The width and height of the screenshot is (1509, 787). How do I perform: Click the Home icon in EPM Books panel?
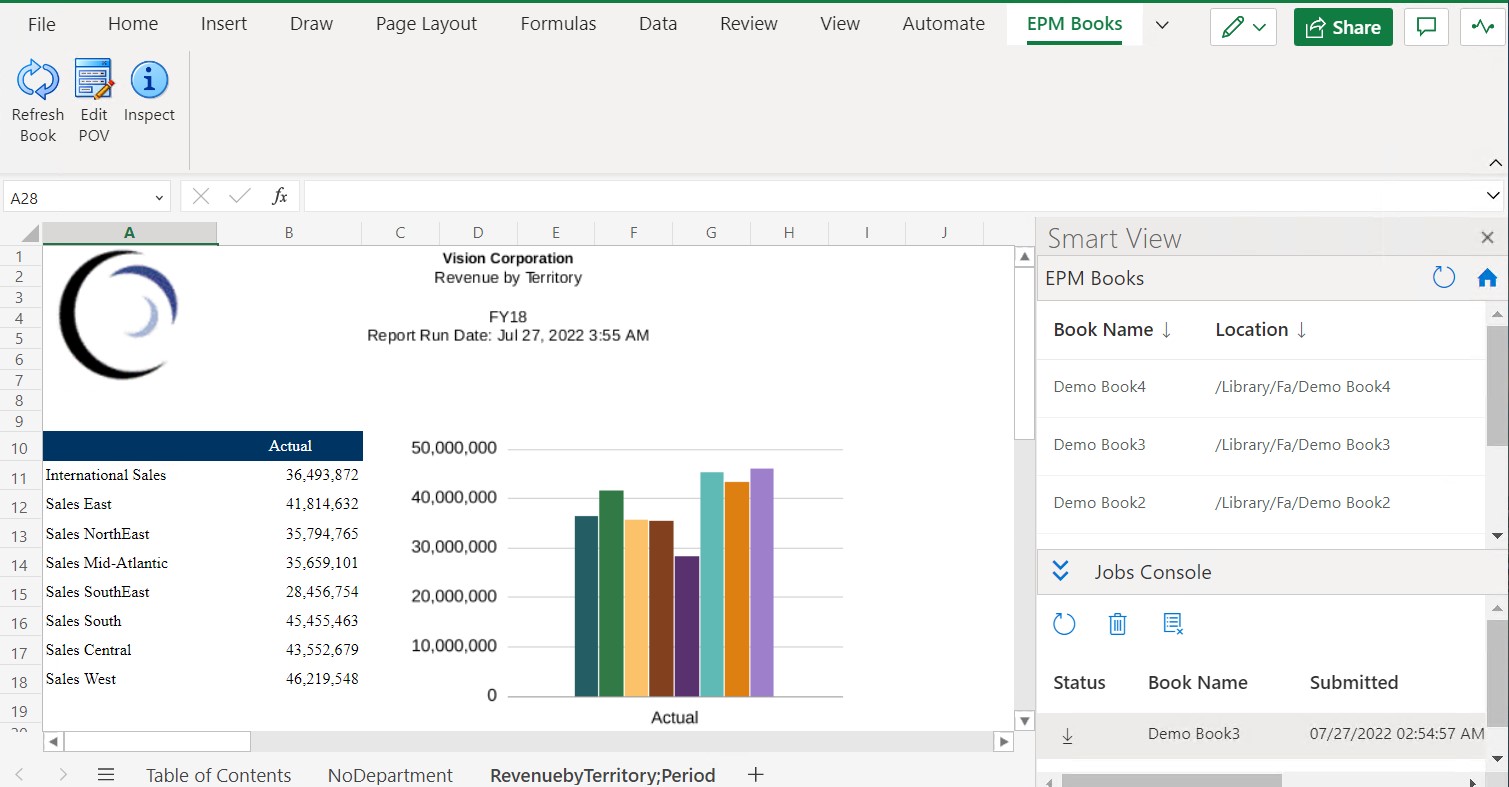point(1487,278)
